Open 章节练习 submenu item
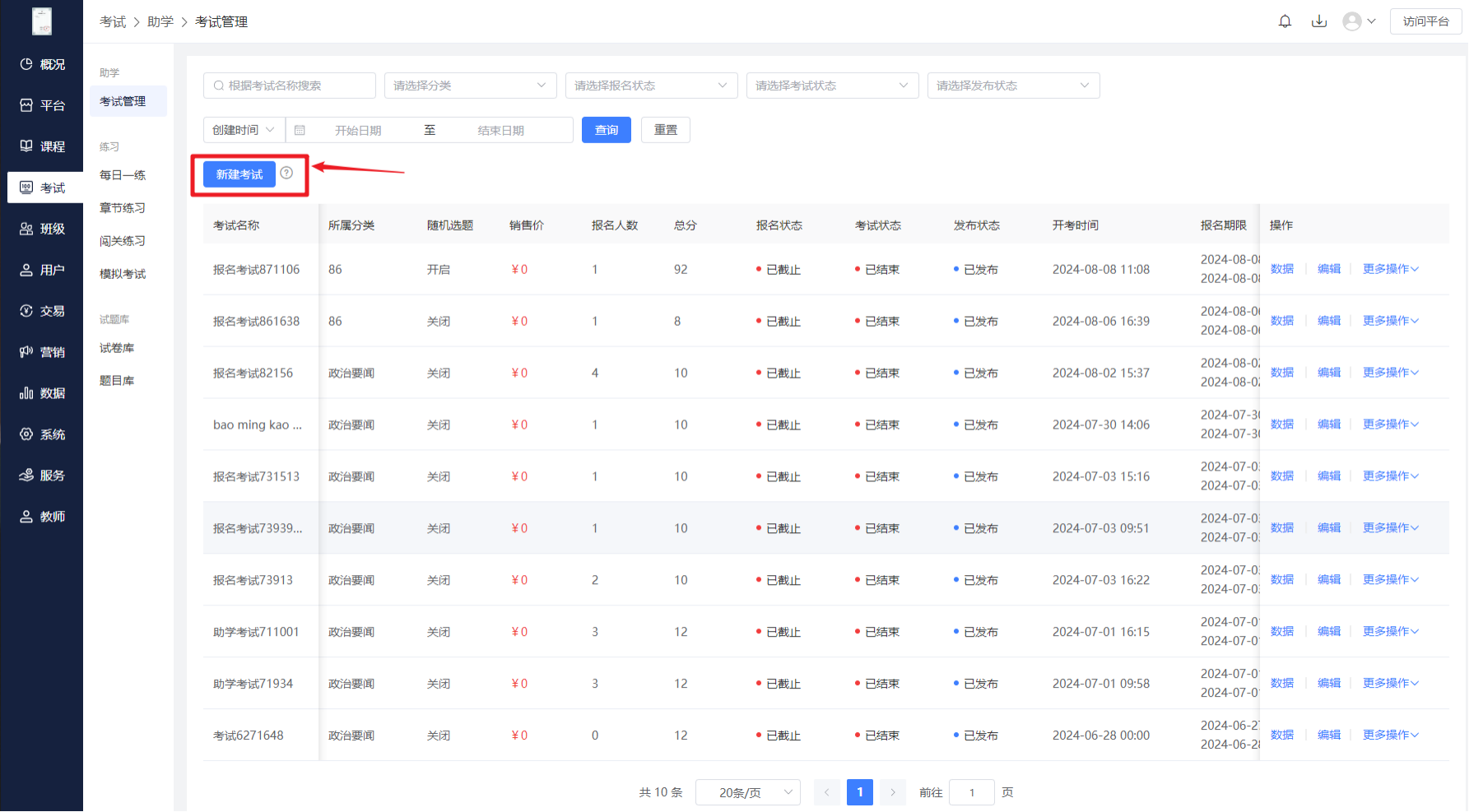 pos(123,208)
